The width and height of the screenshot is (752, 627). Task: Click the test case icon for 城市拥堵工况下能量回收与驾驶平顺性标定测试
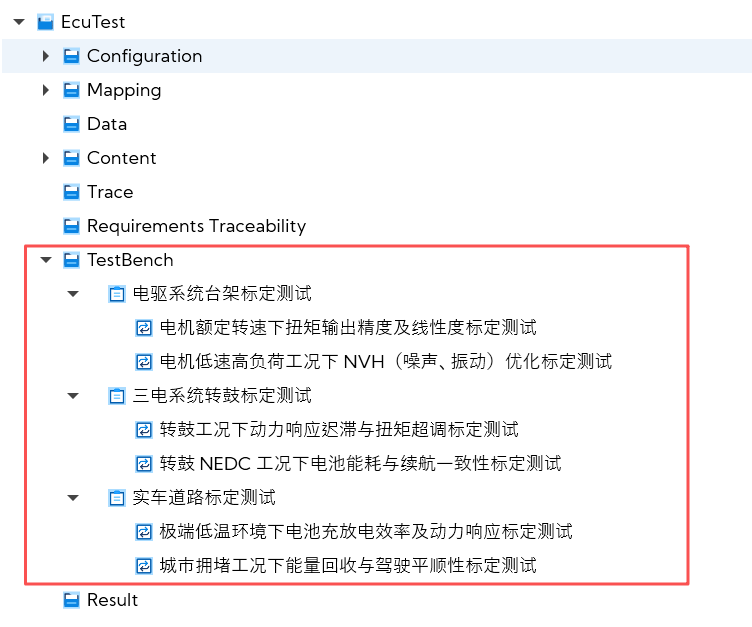tap(144, 566)
